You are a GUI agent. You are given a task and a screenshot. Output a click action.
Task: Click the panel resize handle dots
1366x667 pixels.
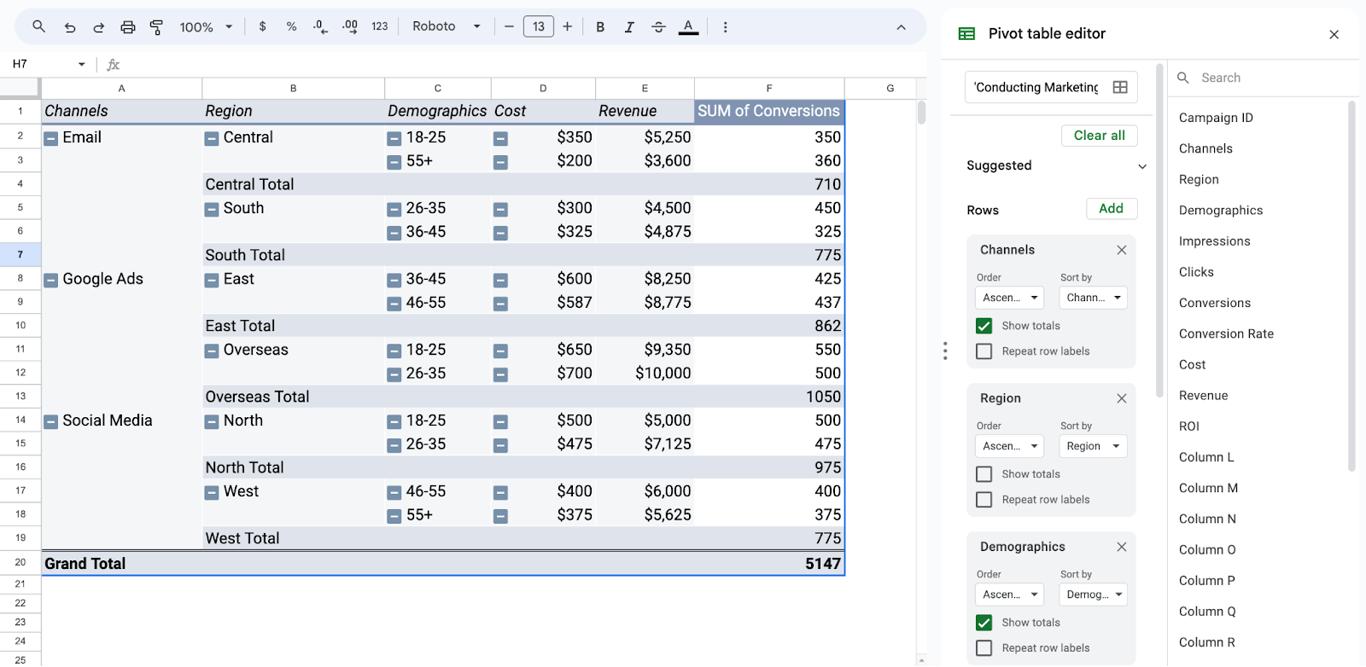945,351
